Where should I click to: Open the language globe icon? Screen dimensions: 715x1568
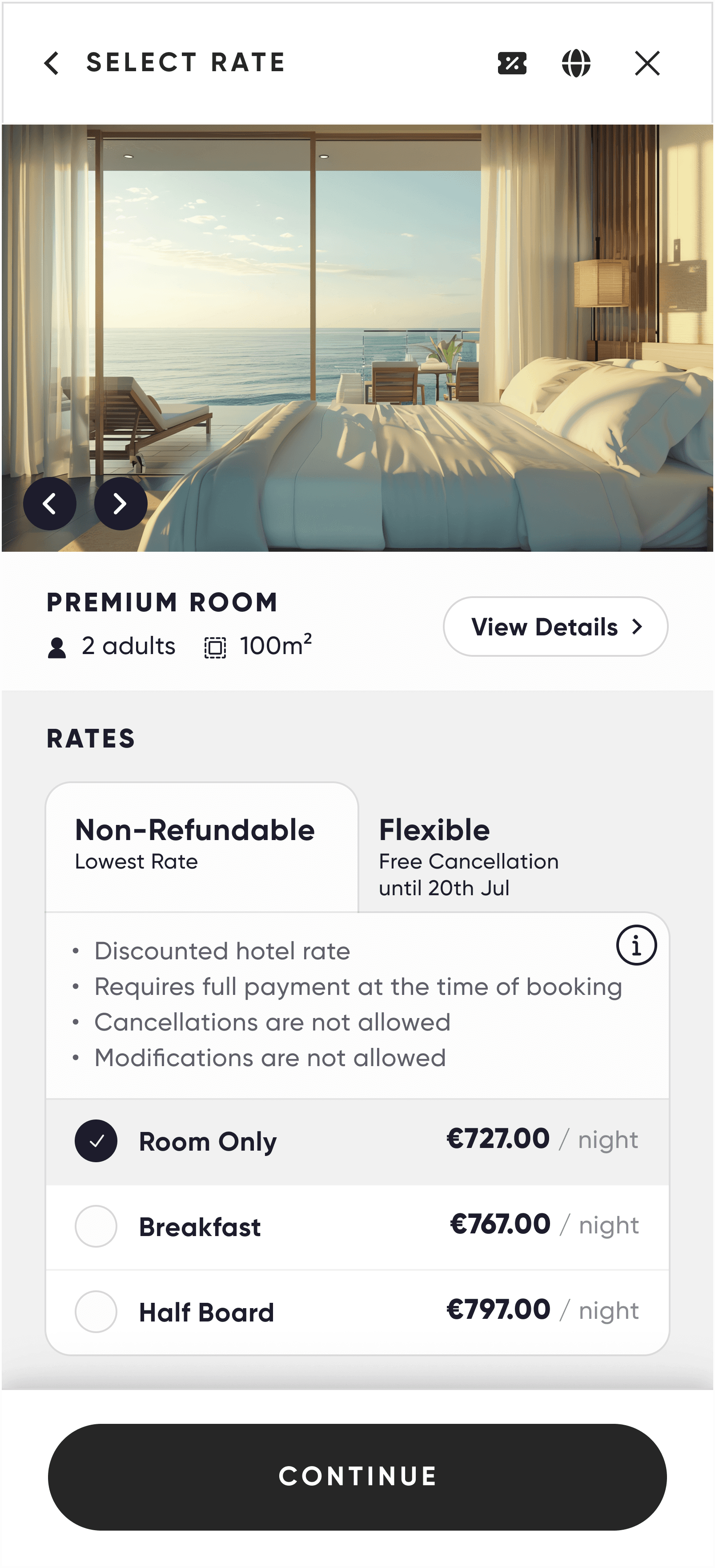pyautogui.click(x=576, y=63)
